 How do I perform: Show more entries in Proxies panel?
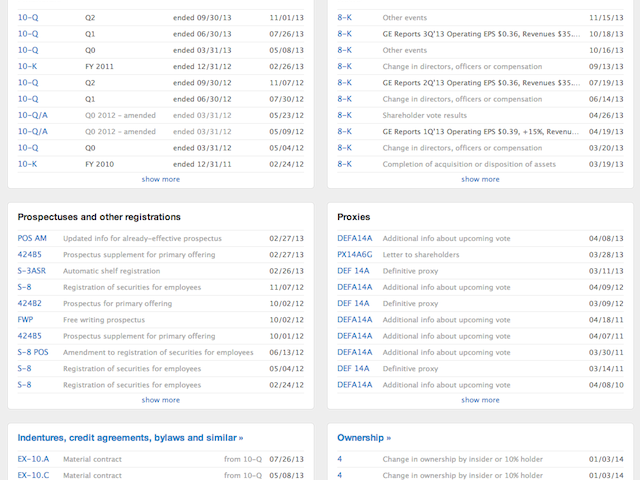click(480, 400)
